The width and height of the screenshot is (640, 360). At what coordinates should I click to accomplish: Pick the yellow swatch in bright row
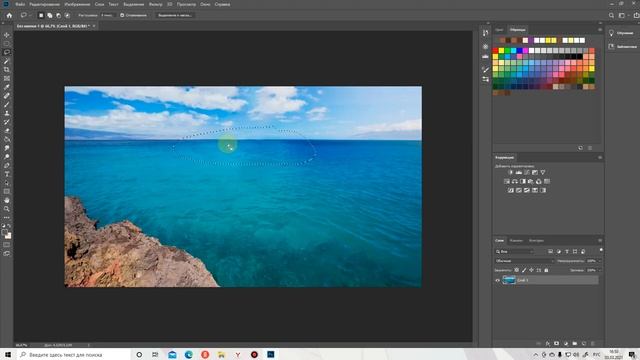[501, 51]
